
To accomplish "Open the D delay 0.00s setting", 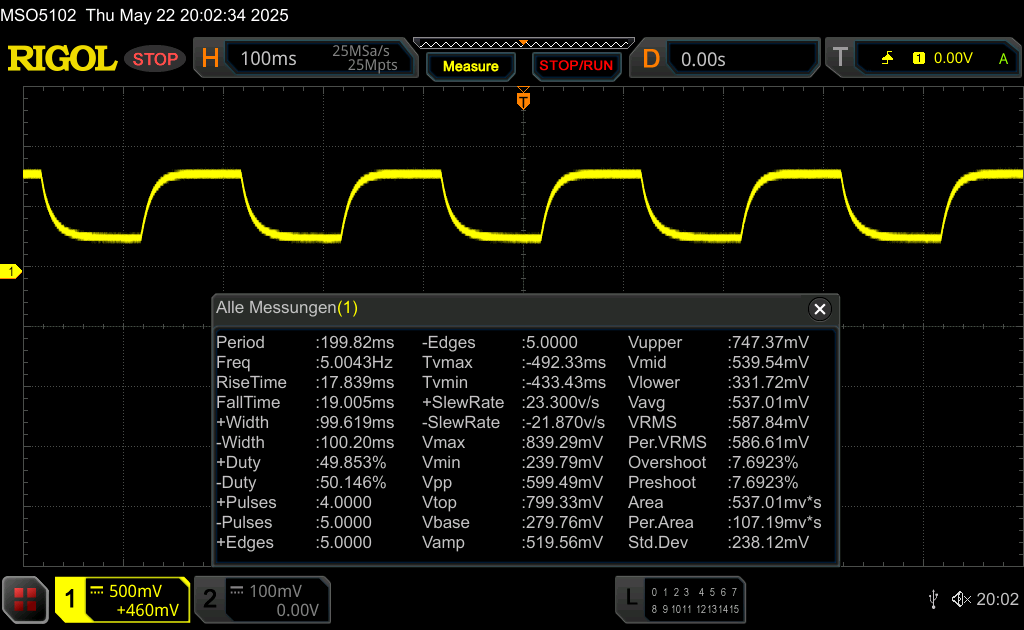I will (x=703, y=59).
